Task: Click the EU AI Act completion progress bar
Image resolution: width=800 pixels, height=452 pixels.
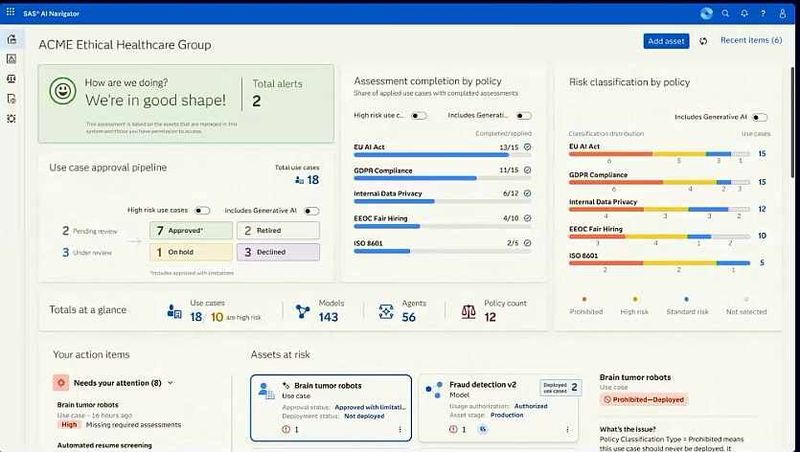Action: pyautogui.click(x=442, y=155)
